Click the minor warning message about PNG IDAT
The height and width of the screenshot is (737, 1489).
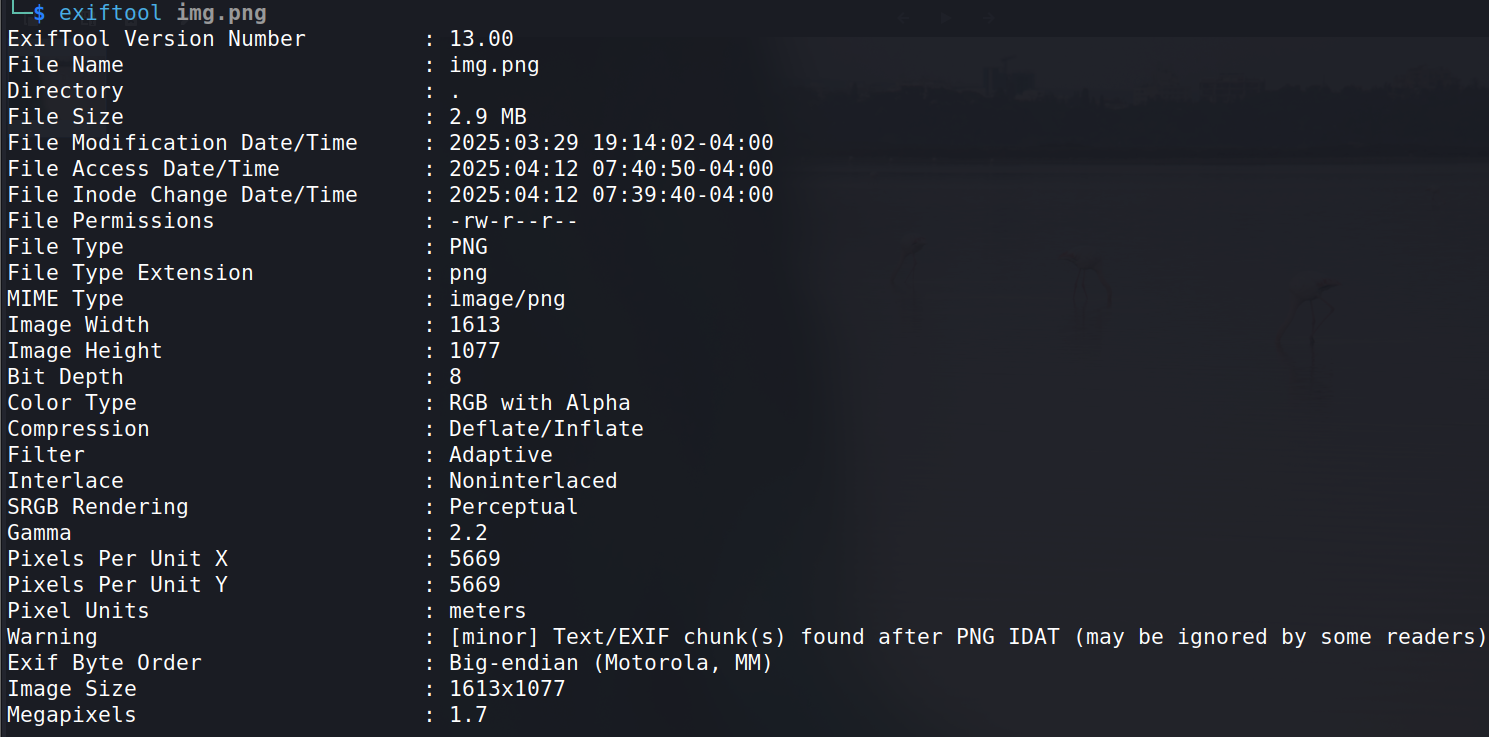click(968, 637)
